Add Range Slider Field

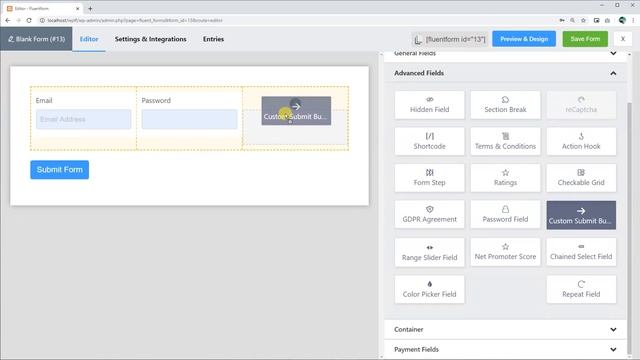[x=429, y=252]
